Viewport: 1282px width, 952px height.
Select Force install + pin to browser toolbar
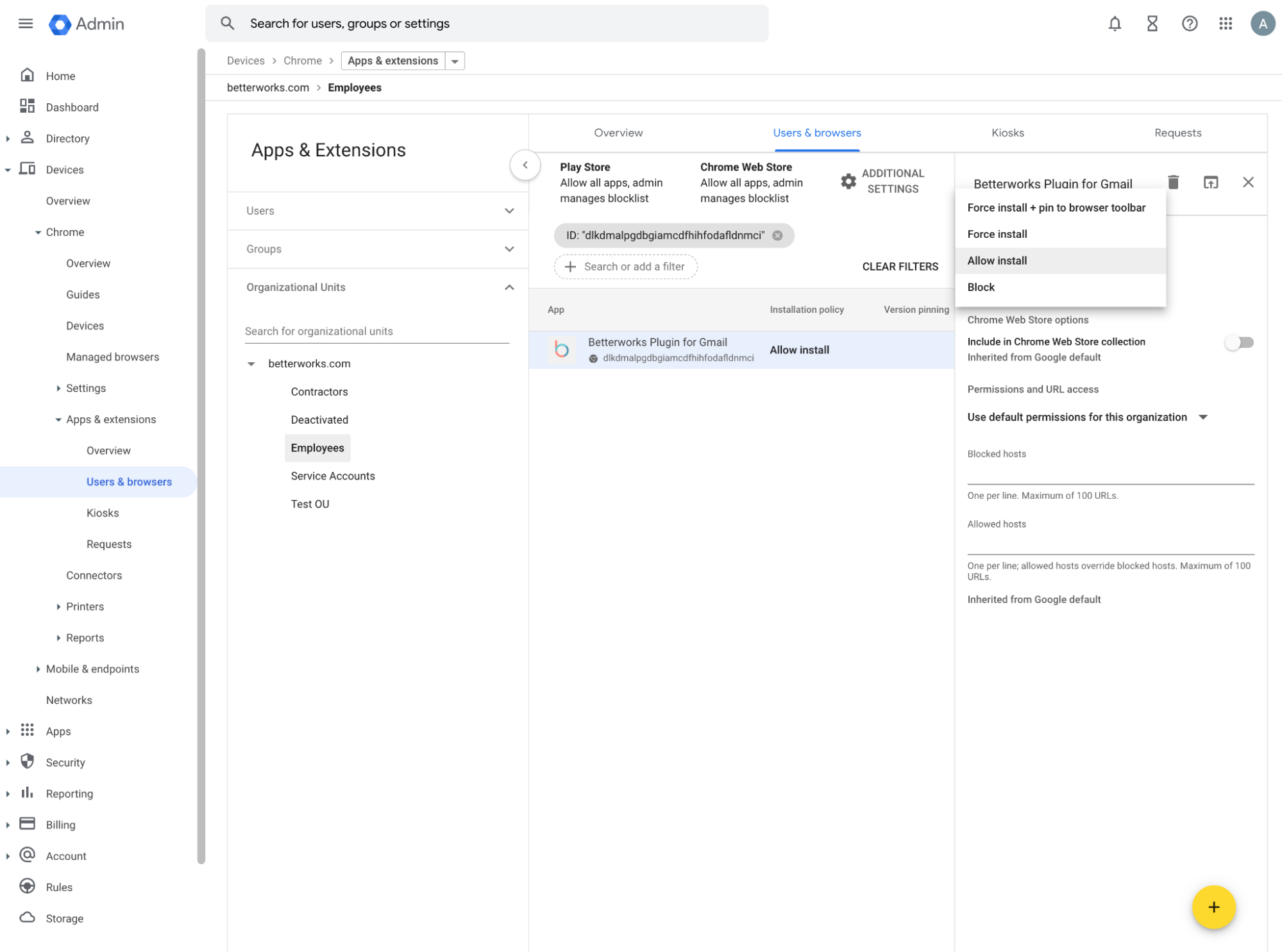pyautogui.click(x=1059, y=208)
